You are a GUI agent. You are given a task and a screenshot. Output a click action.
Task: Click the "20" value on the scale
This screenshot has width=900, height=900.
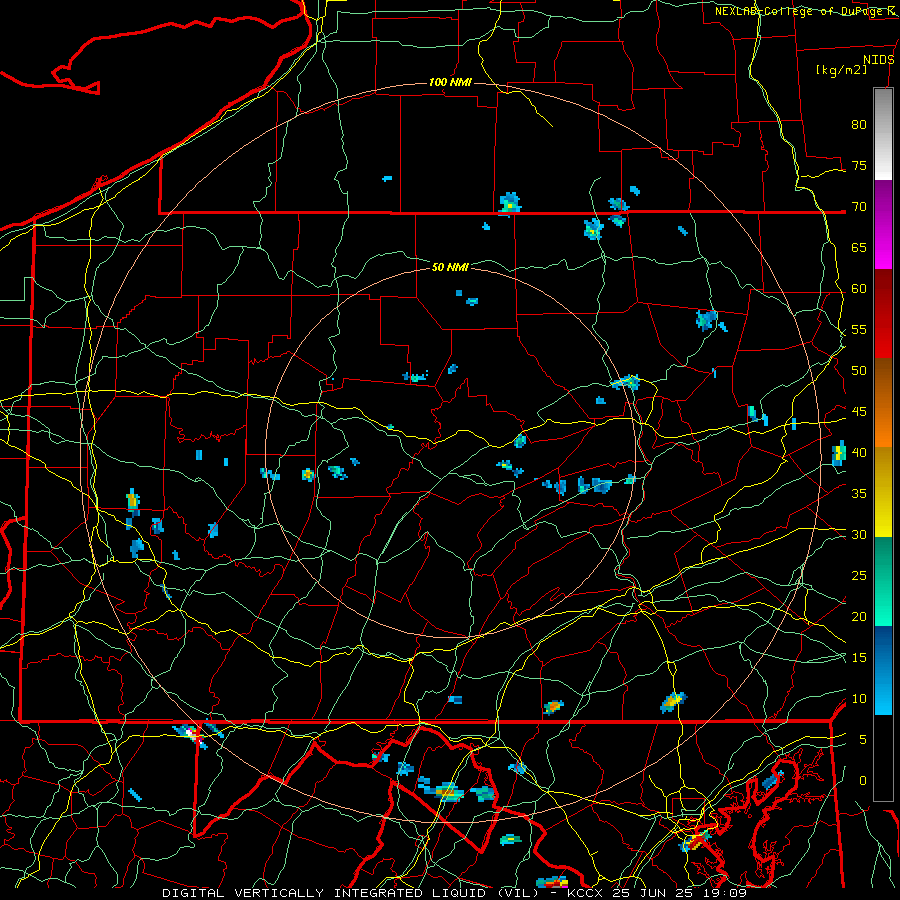pyautogui.click(x=859, y=616)
